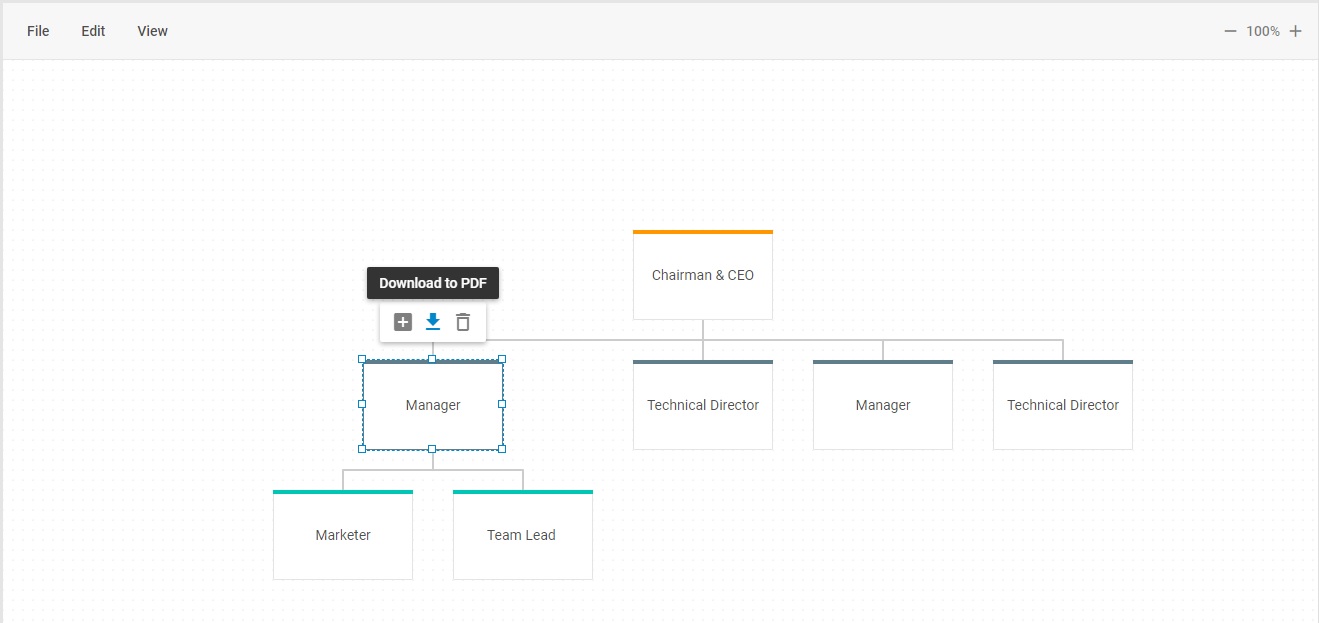The height and width of the screenshot is (623, 1319).
Task: Open the File menu
Action: tap(38, 31)
